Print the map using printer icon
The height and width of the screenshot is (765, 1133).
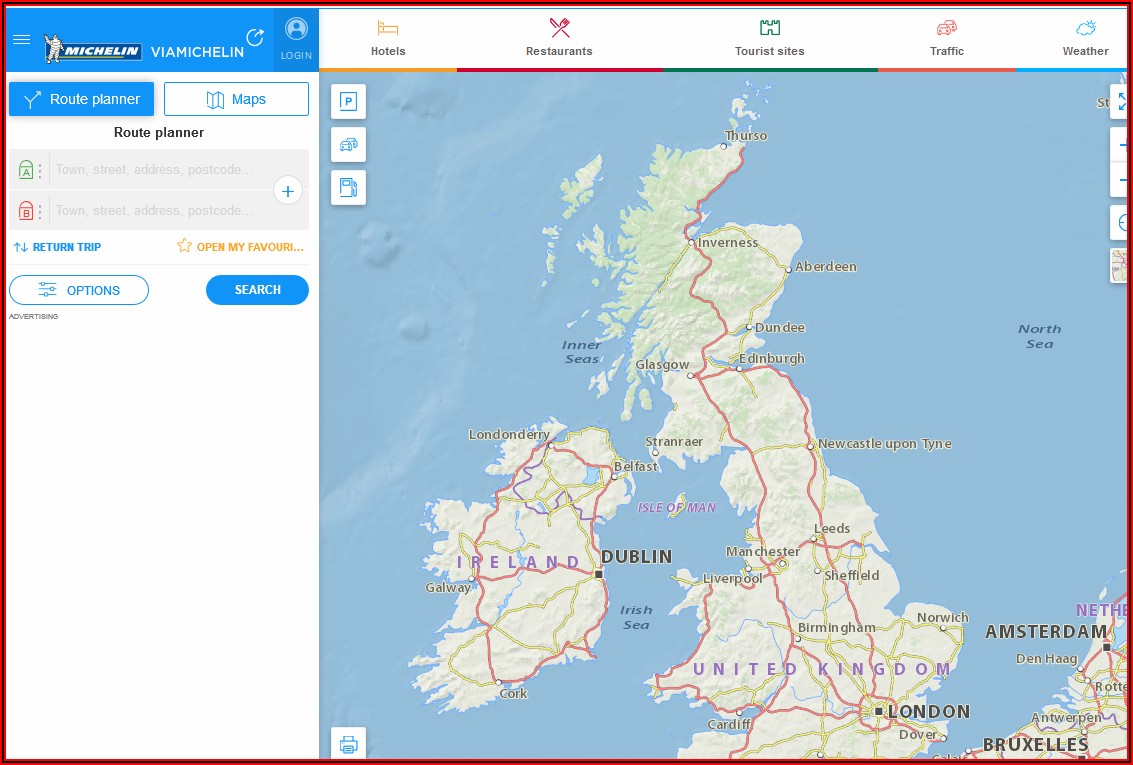(348, 744)
